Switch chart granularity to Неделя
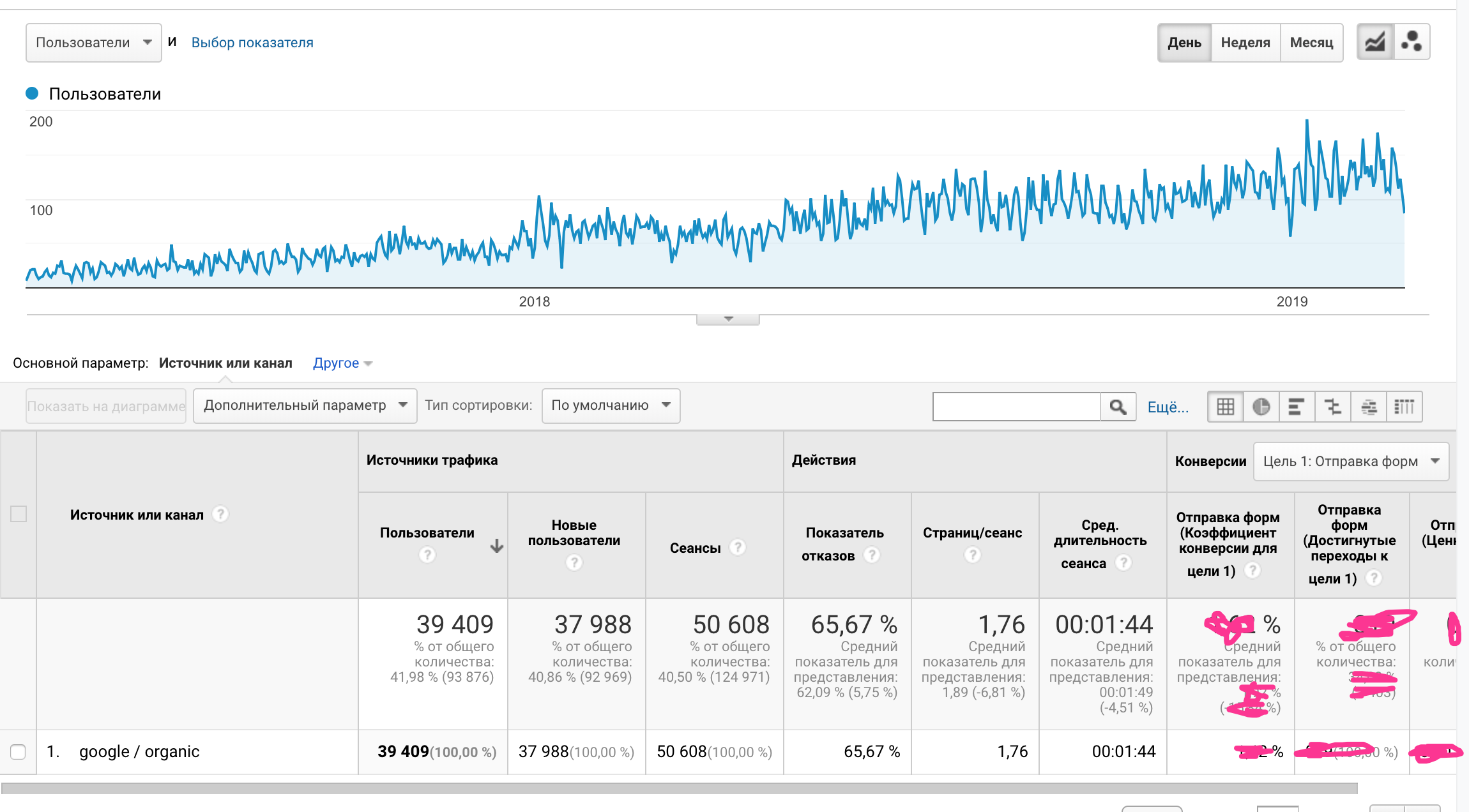 [1245, 43]
